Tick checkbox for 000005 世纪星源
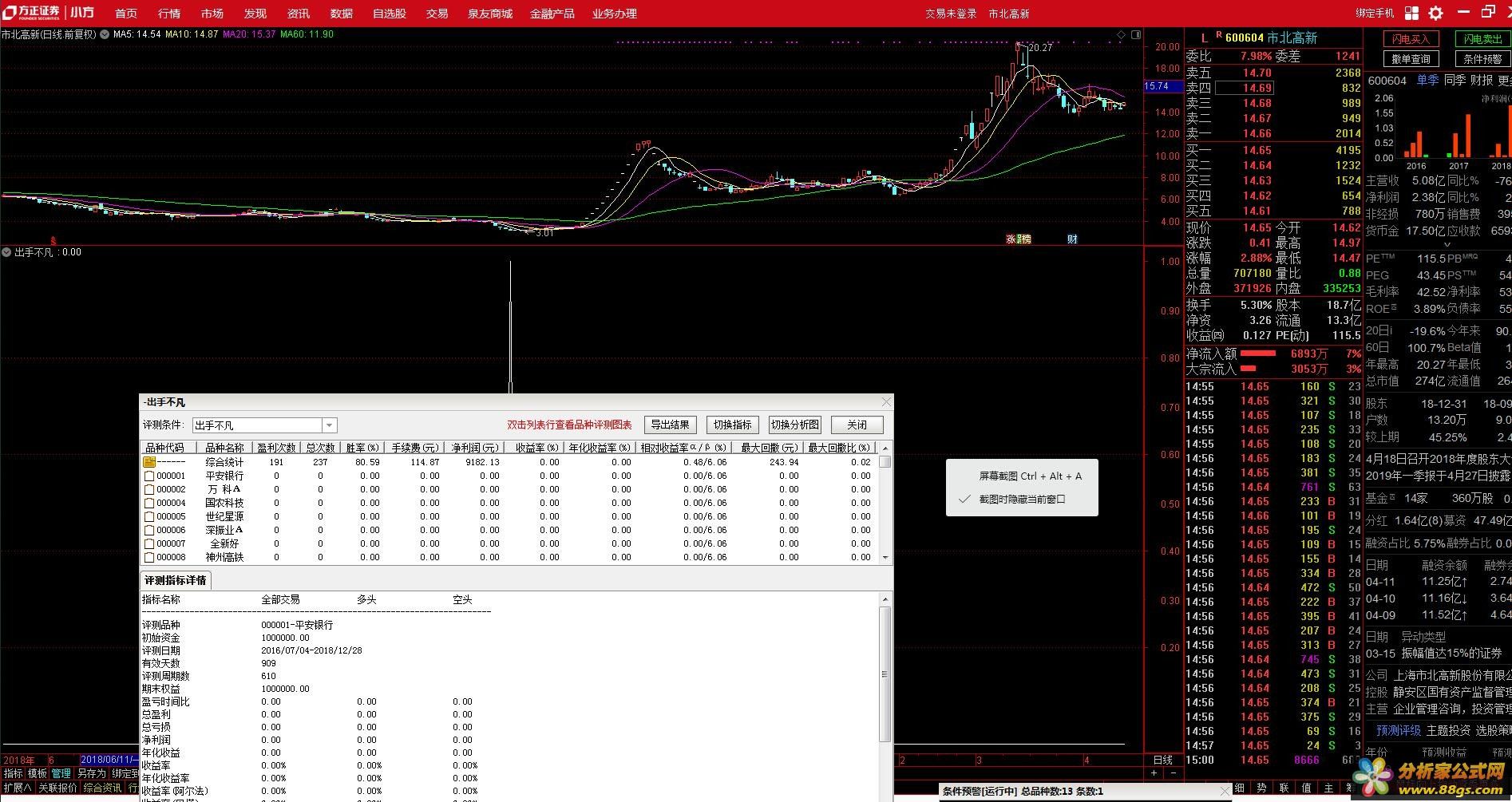The image size is (1512, 802). 148,517
